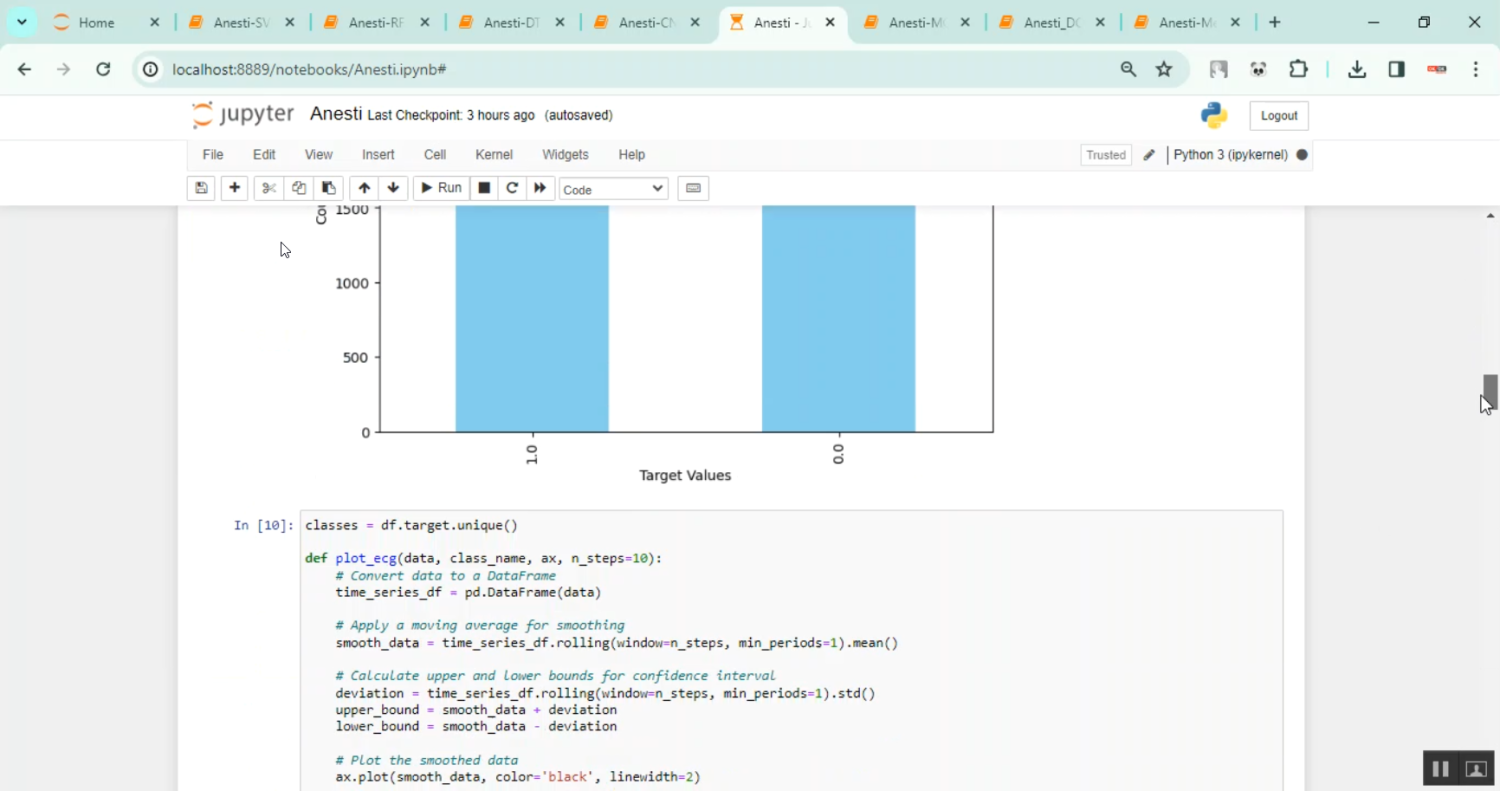
Task: Interrupt the kernel with the stop icon
Action: (484, 188)
